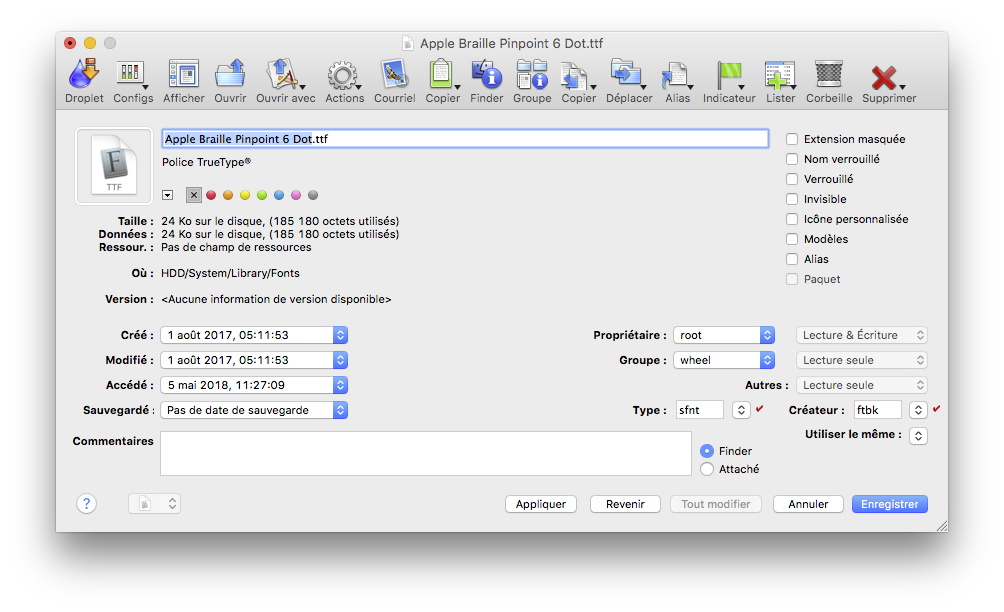Click the Afficher toolbar icon
The height and width of the screenshot is (612, 1004).
point(184,74)
